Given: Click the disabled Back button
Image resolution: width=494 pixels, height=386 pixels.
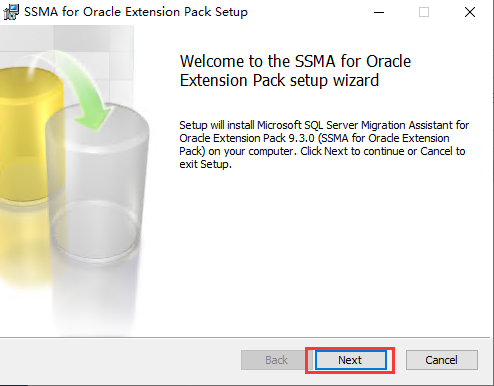Looking at the screenshot, I should click(276, 360).
